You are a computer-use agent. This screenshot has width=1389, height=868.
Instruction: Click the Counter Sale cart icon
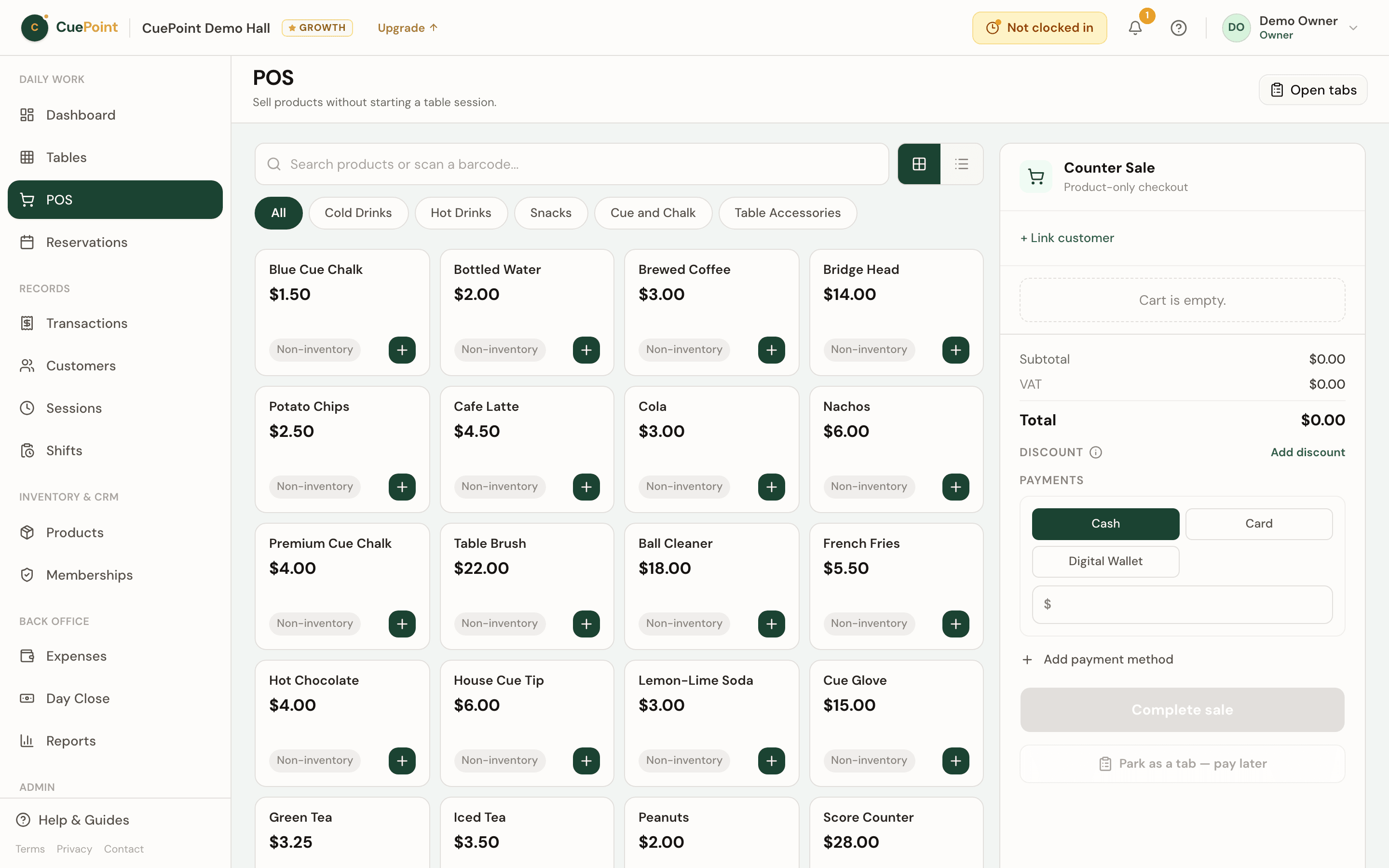click(1036, 177)
